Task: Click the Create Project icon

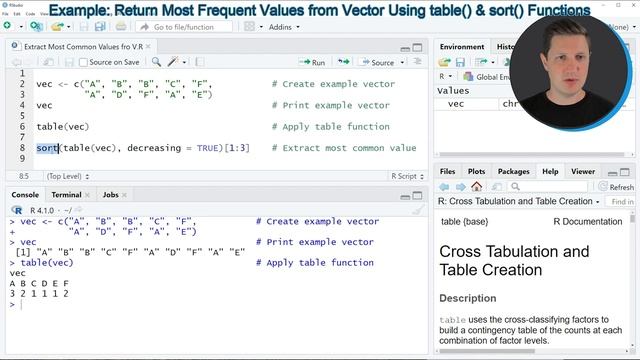Action: [36, 27]
